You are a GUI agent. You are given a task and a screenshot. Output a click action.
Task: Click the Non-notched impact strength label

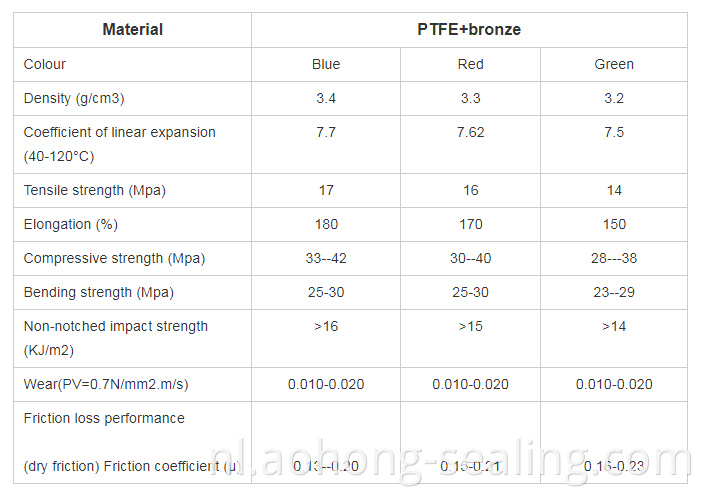[x=116, y=326]
